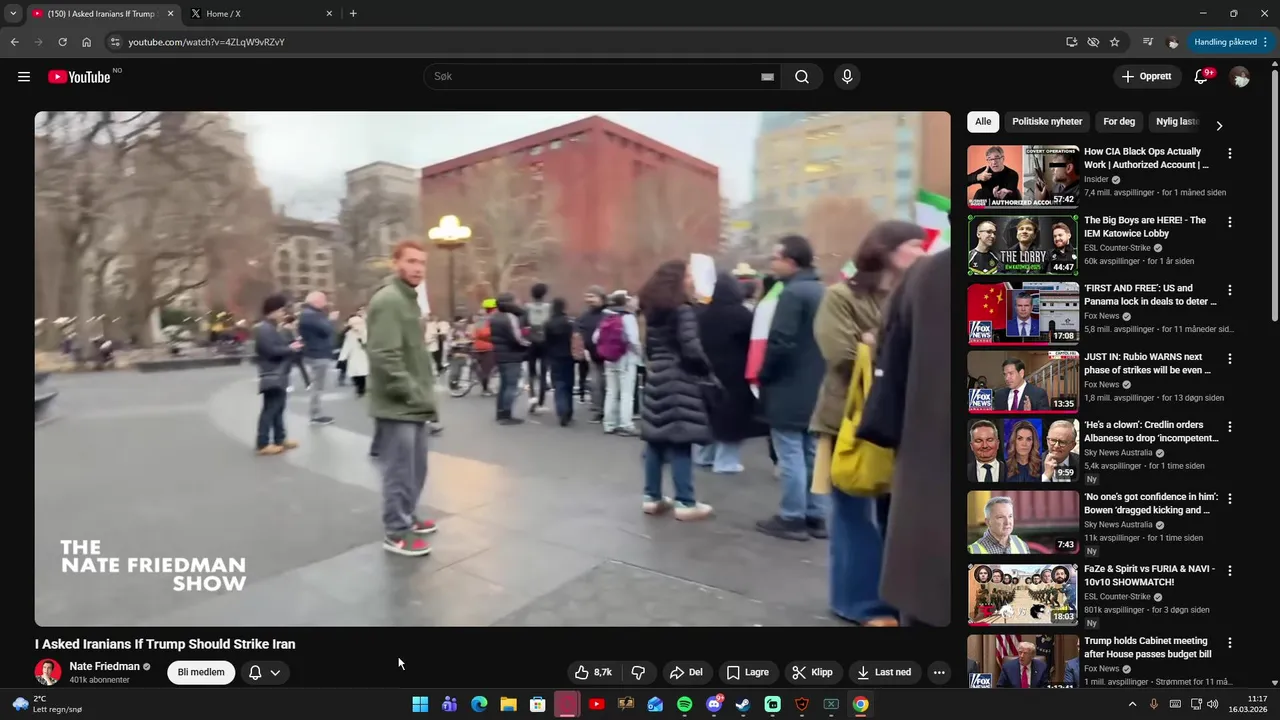The width and height of the screenshot is (1280, 720).
Task: Open YouTube notifications bell
Action: [1202, 77]
